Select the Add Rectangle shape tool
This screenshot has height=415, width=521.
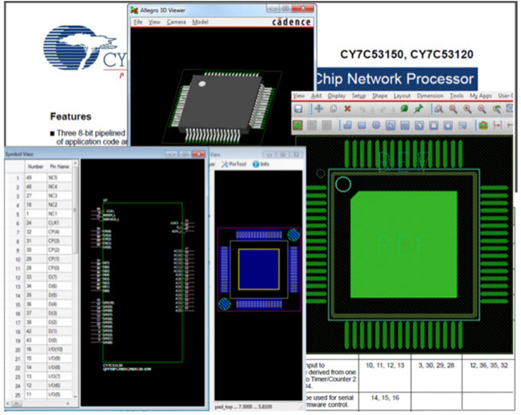362,125
